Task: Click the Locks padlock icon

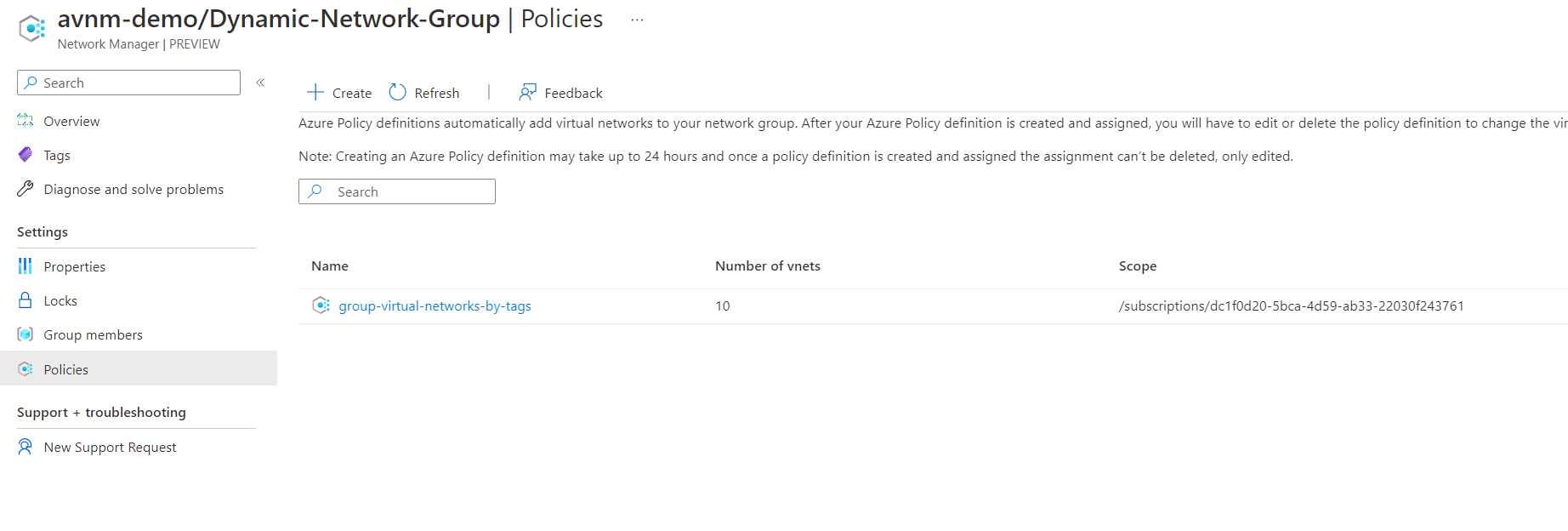Action: [x=26, y=300]
